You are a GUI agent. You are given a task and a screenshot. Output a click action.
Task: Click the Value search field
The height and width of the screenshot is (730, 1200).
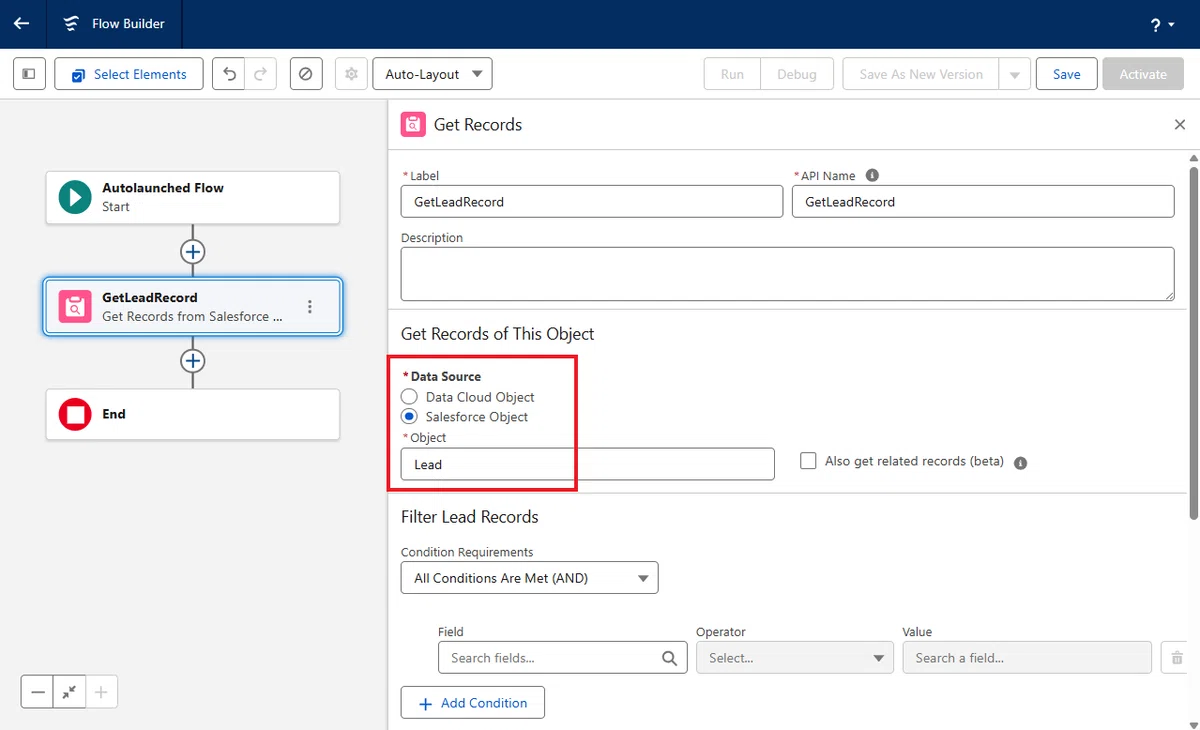pyautogui.click(x=1027, y=658)
